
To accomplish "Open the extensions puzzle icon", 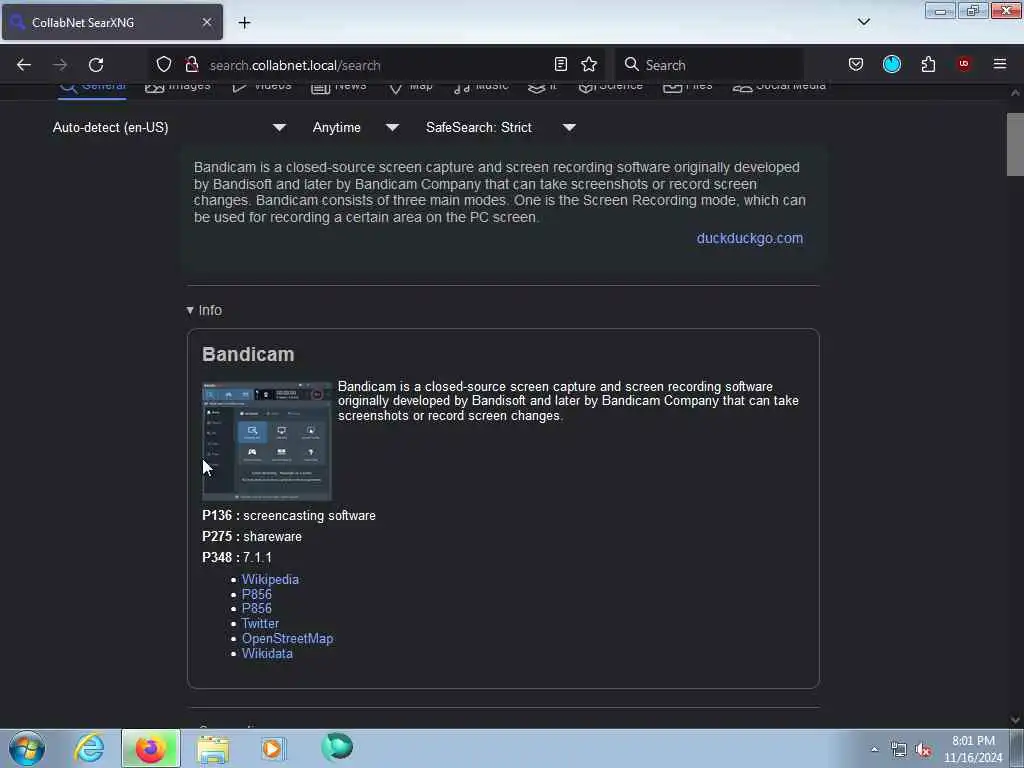I will click(x=928, y=64).
